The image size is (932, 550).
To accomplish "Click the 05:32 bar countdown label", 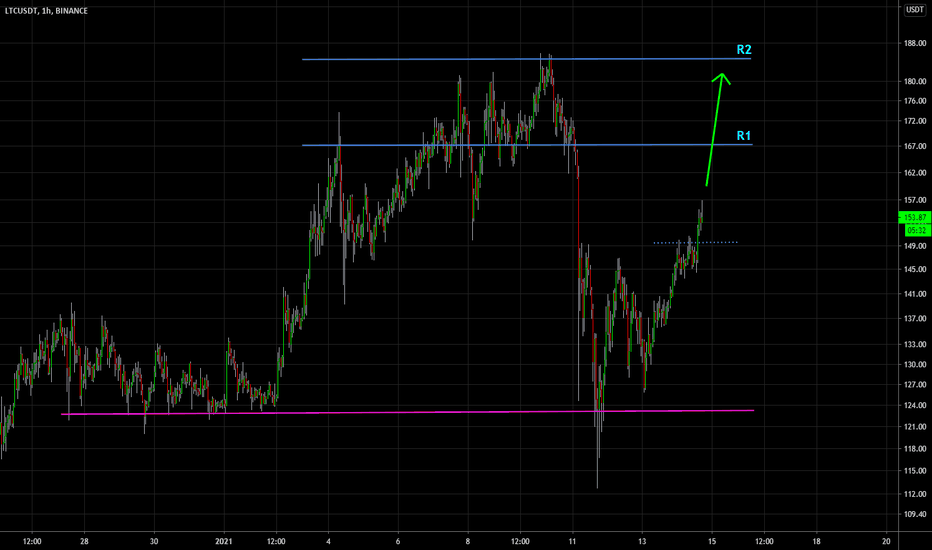I will click(x=917, y=230).
